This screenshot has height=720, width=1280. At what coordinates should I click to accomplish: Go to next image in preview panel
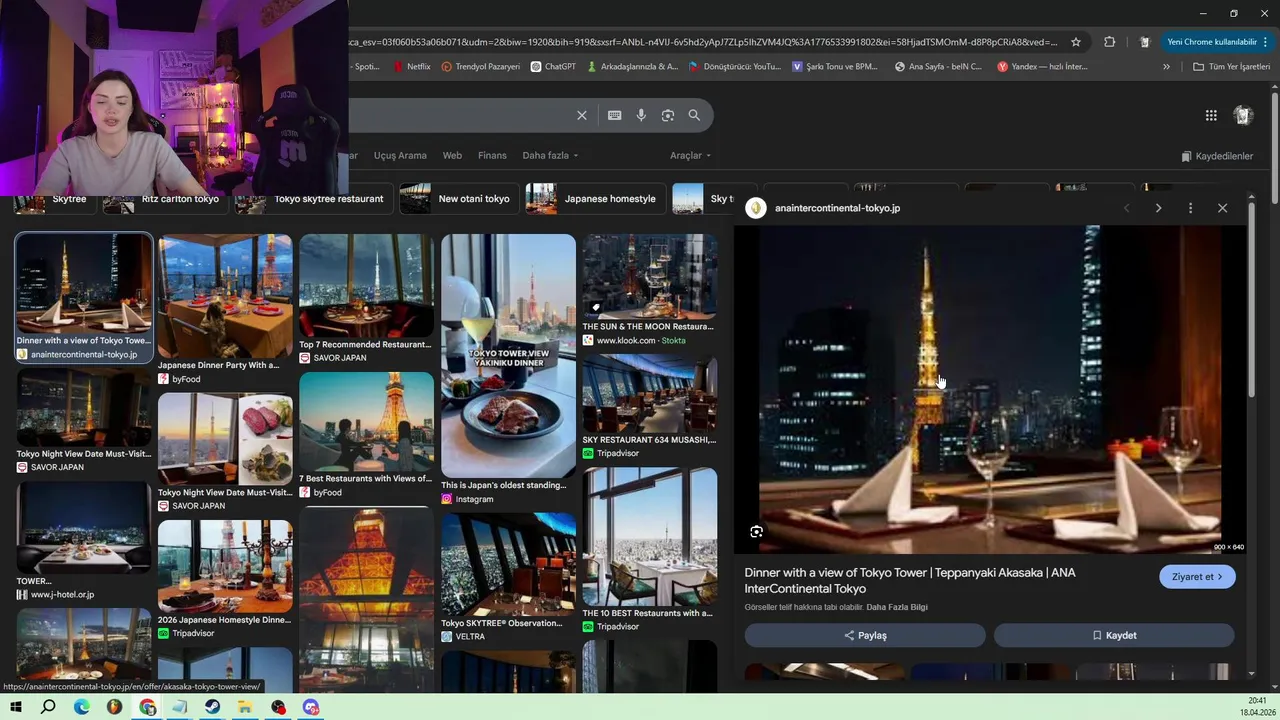(x=1158, y=208)
